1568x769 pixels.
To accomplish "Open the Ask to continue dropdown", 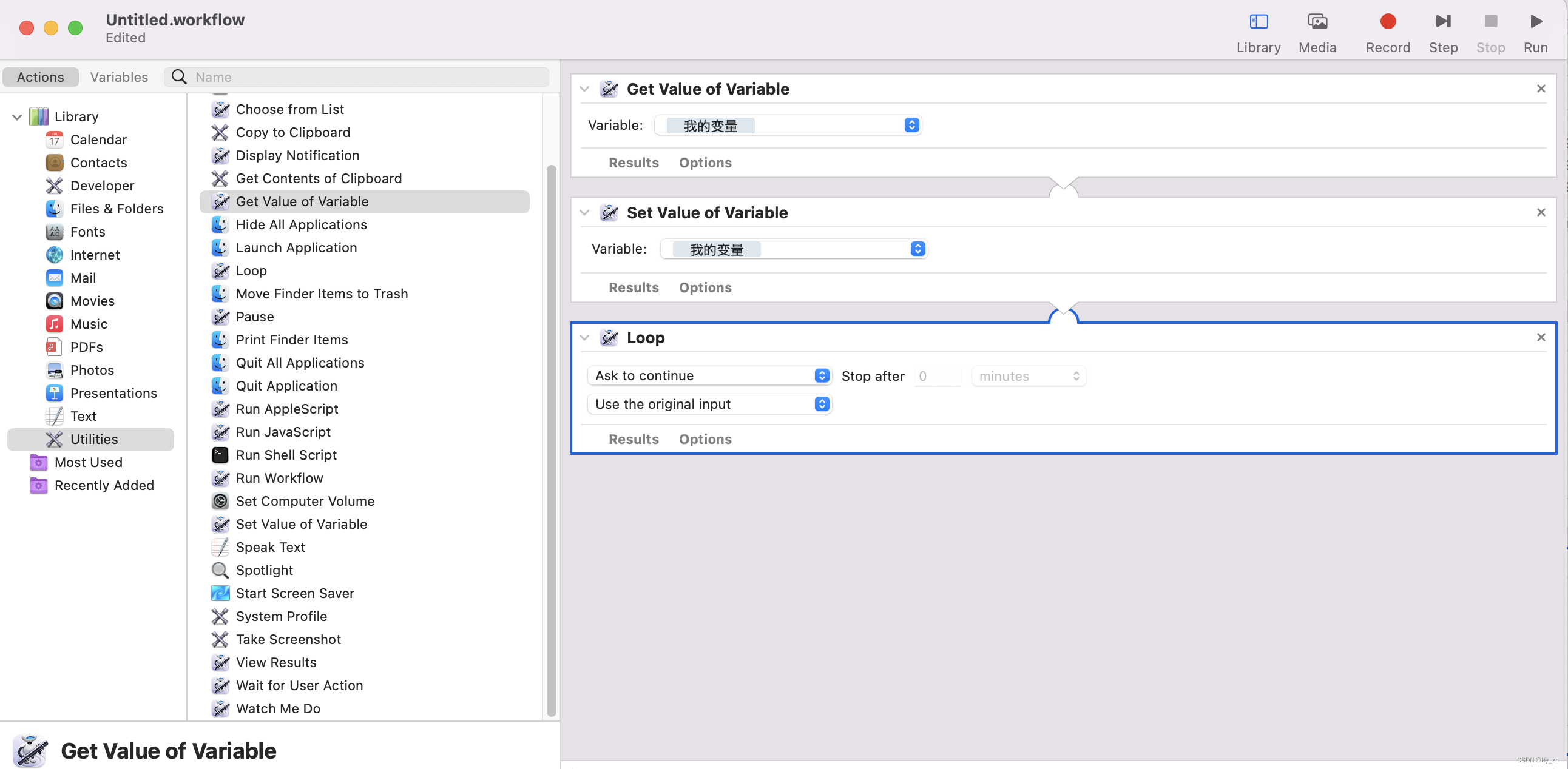I will tap(710, 375).
